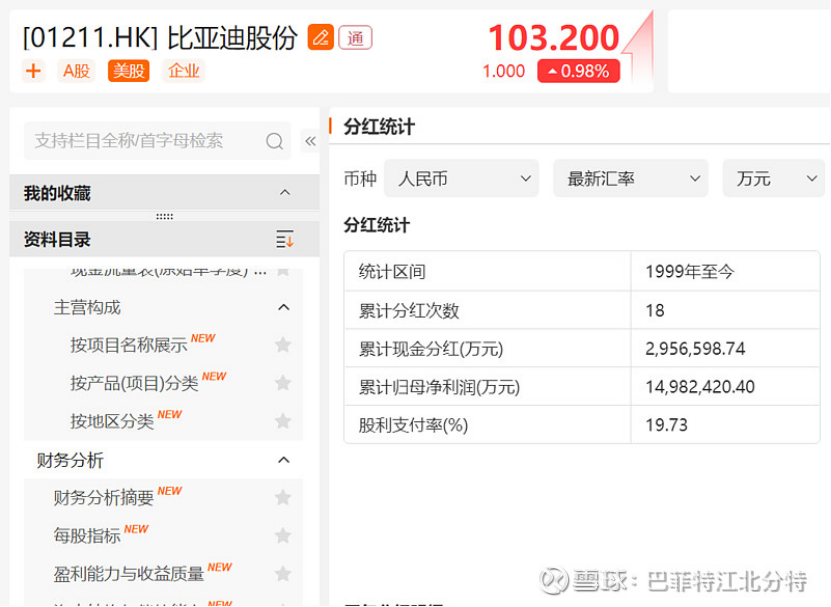831x607 pixels.
Task: Click the sort icon beside 资料目录
Action: pos(285,239)
